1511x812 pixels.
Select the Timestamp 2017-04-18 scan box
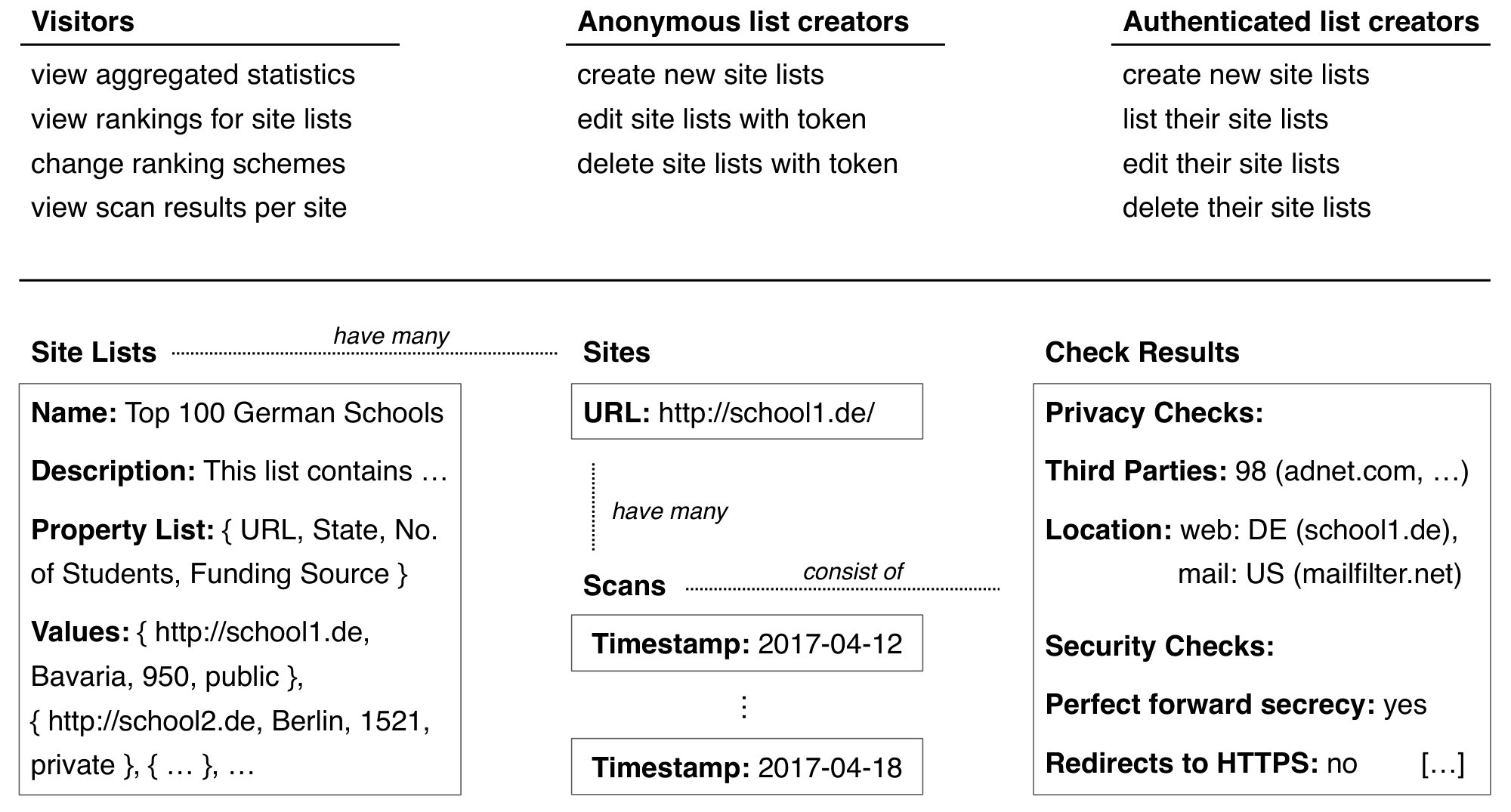[x=746, y=767]
